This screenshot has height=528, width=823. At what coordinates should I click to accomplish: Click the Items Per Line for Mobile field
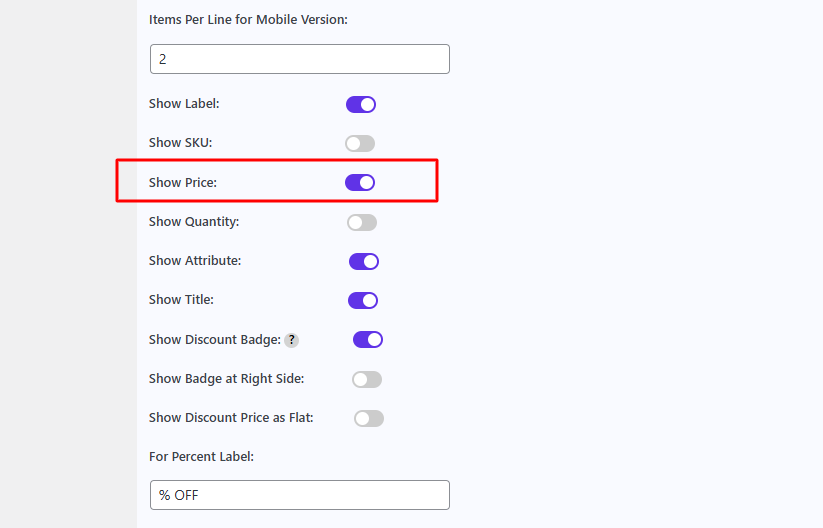point(300,59)
